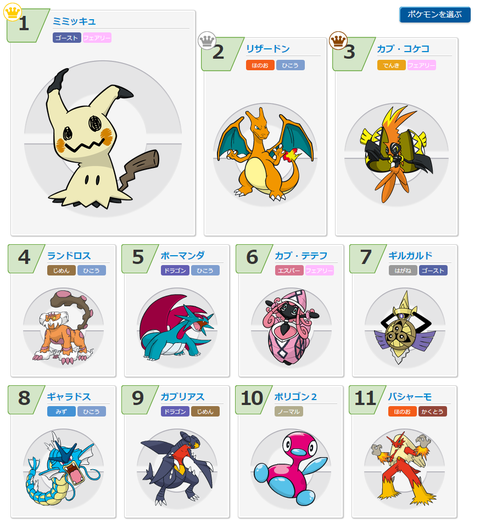Click the Porygon2 image in rank 10

click(291, 468)
